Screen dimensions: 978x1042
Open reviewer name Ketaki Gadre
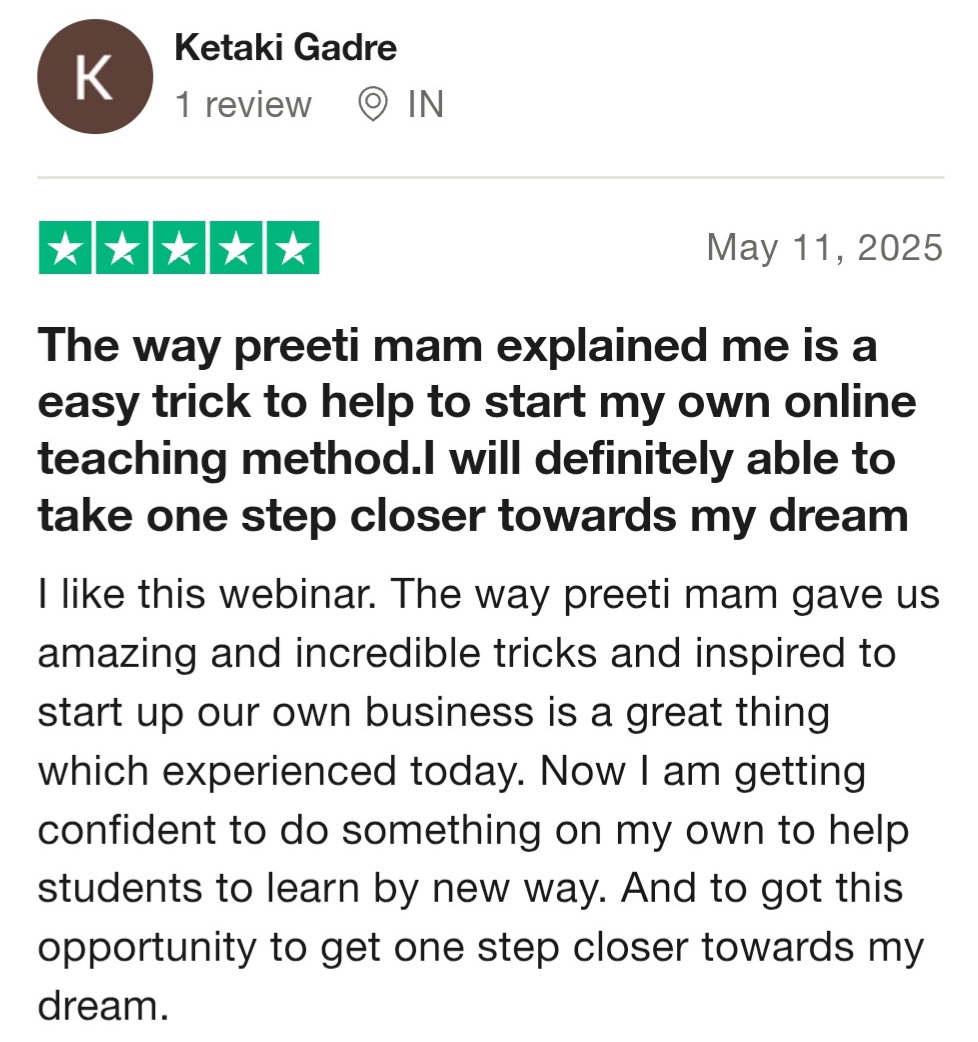(x=286, y=48)
